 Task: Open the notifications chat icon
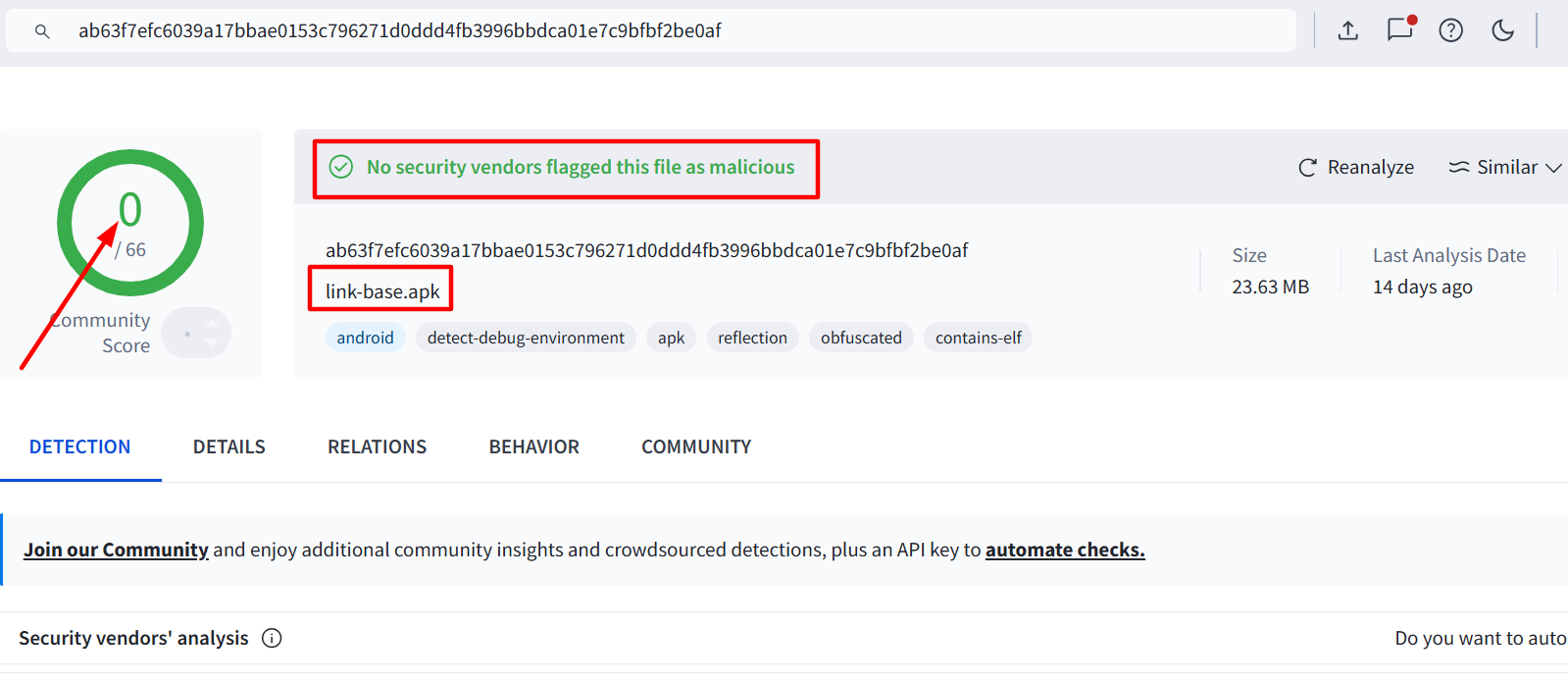[1400, 28]
